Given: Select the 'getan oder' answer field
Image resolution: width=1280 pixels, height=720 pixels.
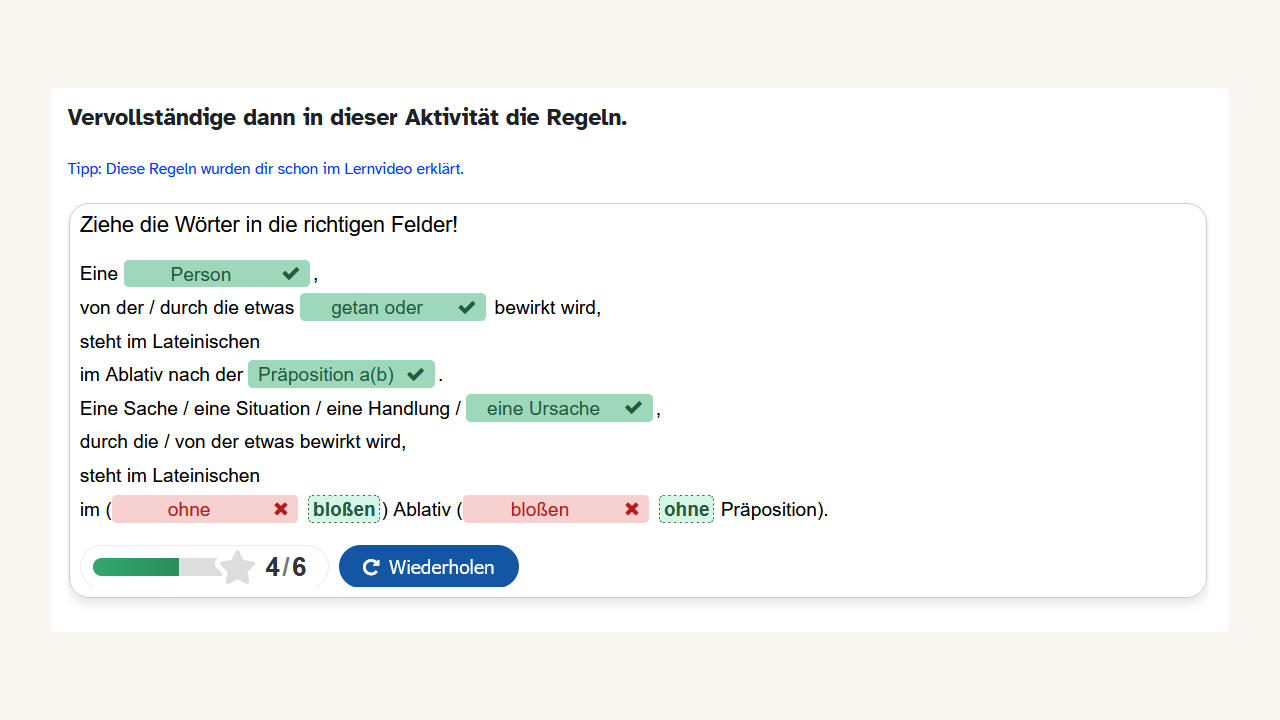Looking at the screenshot, I should click(x=377, y=308).
